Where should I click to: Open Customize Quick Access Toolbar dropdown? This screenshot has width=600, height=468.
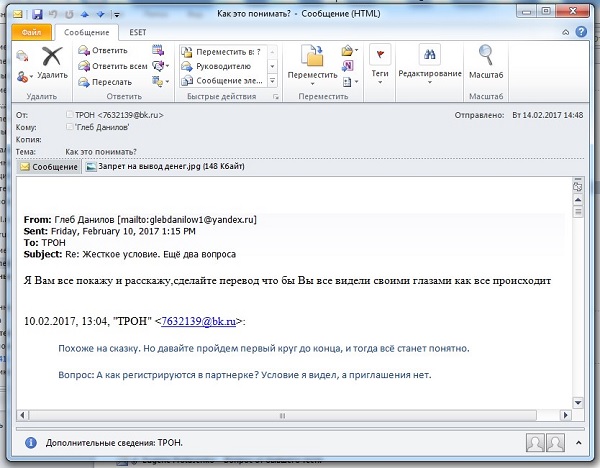click(x=117, y=15)
